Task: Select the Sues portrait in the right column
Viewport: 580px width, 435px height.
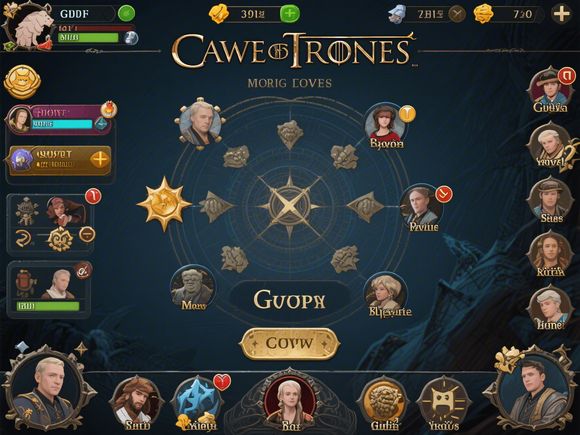Action: pos(551,200)
